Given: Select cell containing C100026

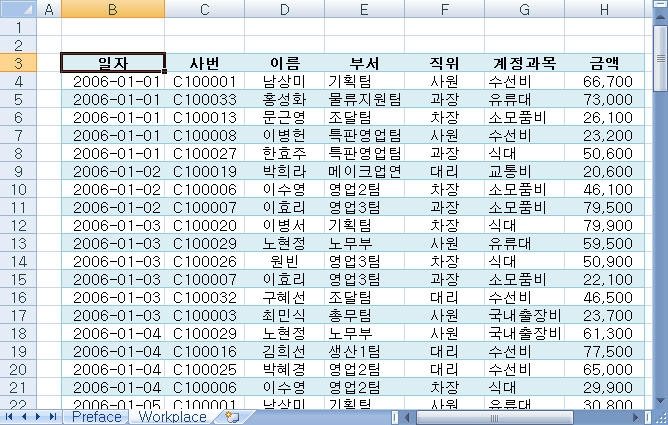Looking at the screenshot, I should click(204, 261).
